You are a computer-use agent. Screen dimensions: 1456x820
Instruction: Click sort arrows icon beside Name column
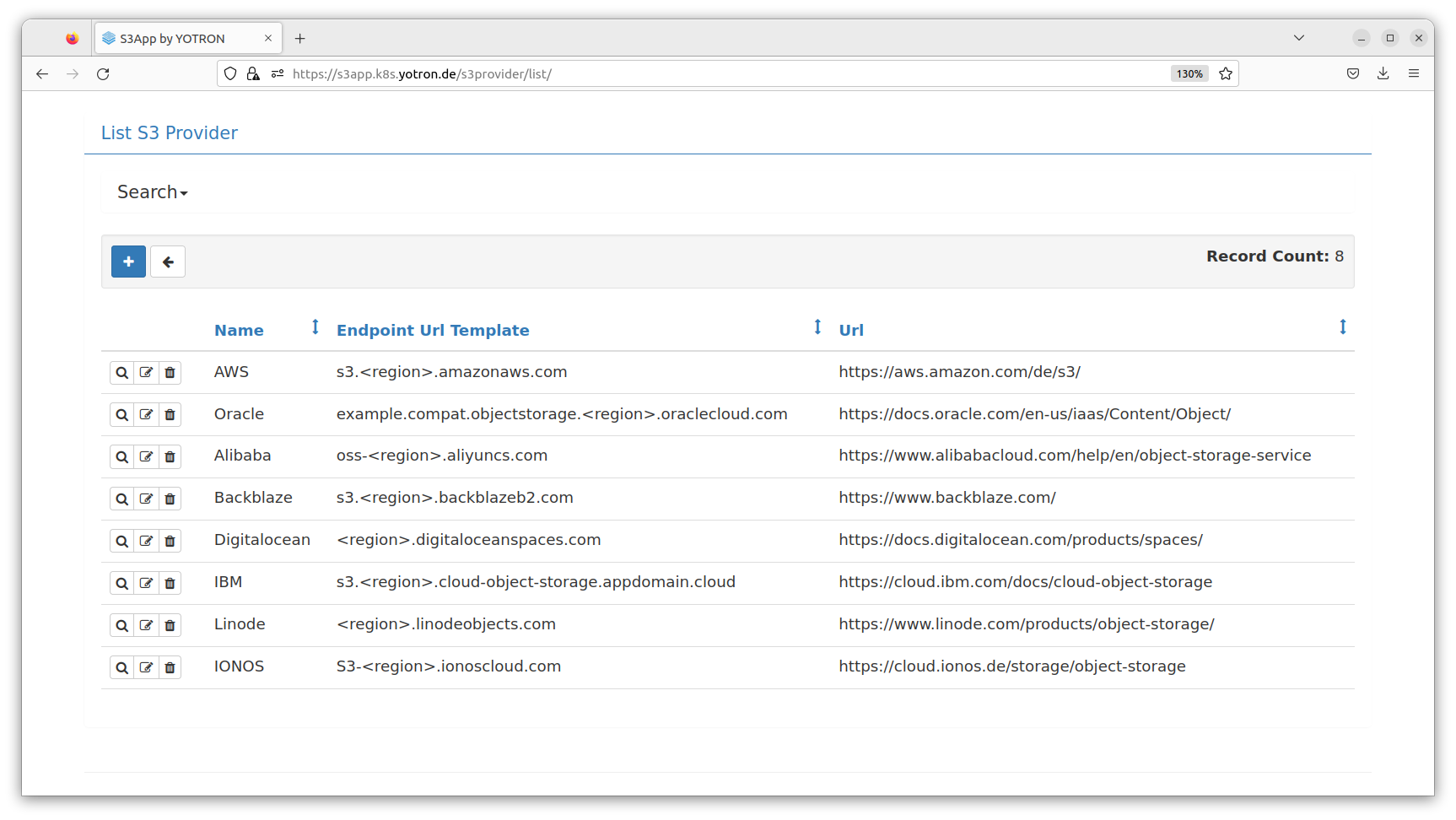315,327
